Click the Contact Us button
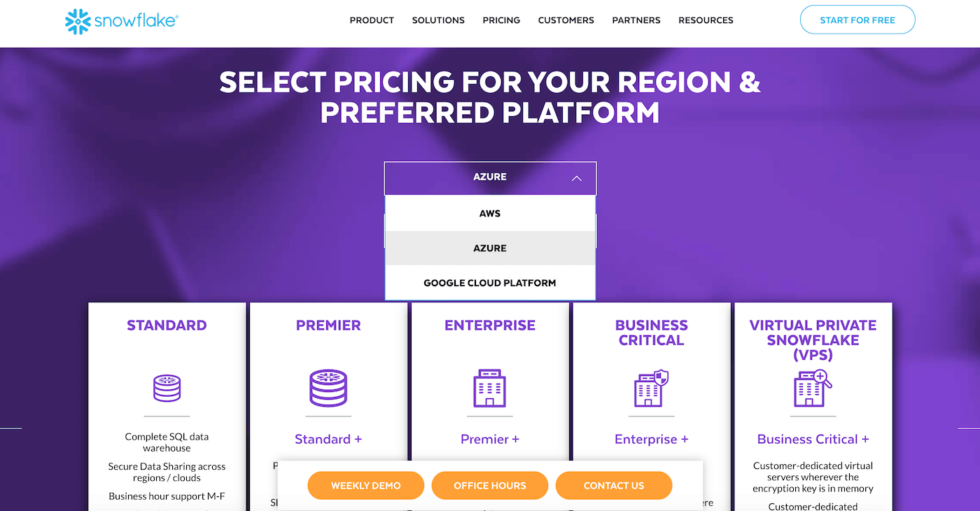Screen dimensions: 980x511 click(x=614, y=485)
